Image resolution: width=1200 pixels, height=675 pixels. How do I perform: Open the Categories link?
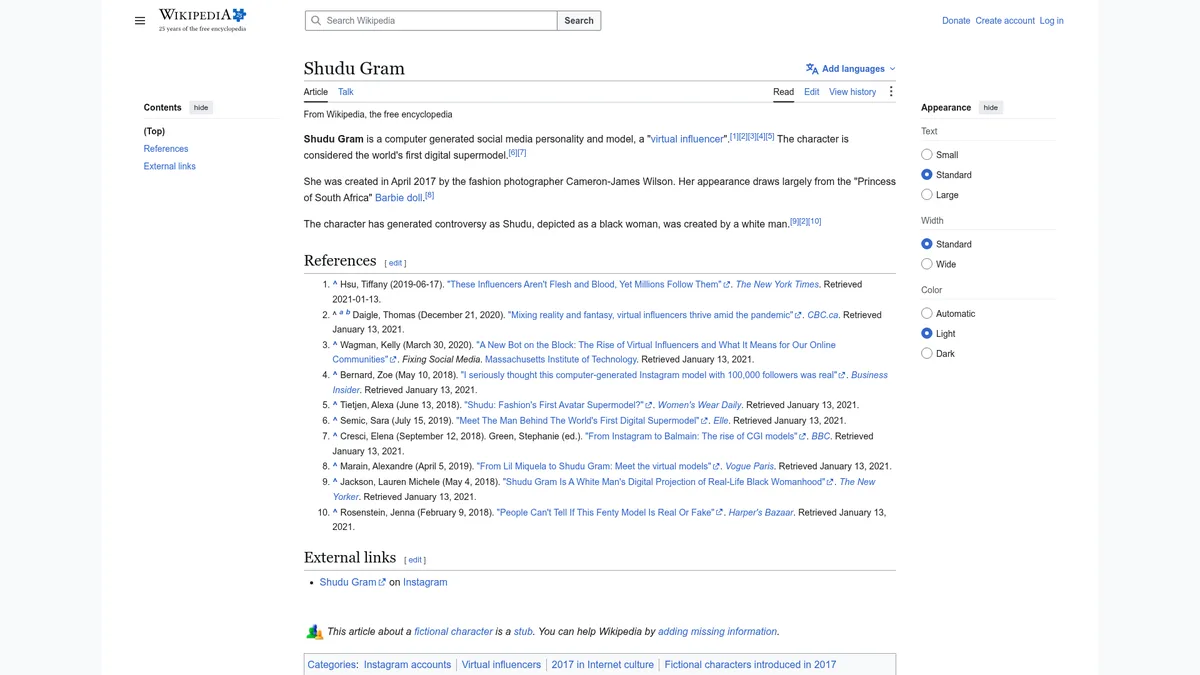coord(332,665)
